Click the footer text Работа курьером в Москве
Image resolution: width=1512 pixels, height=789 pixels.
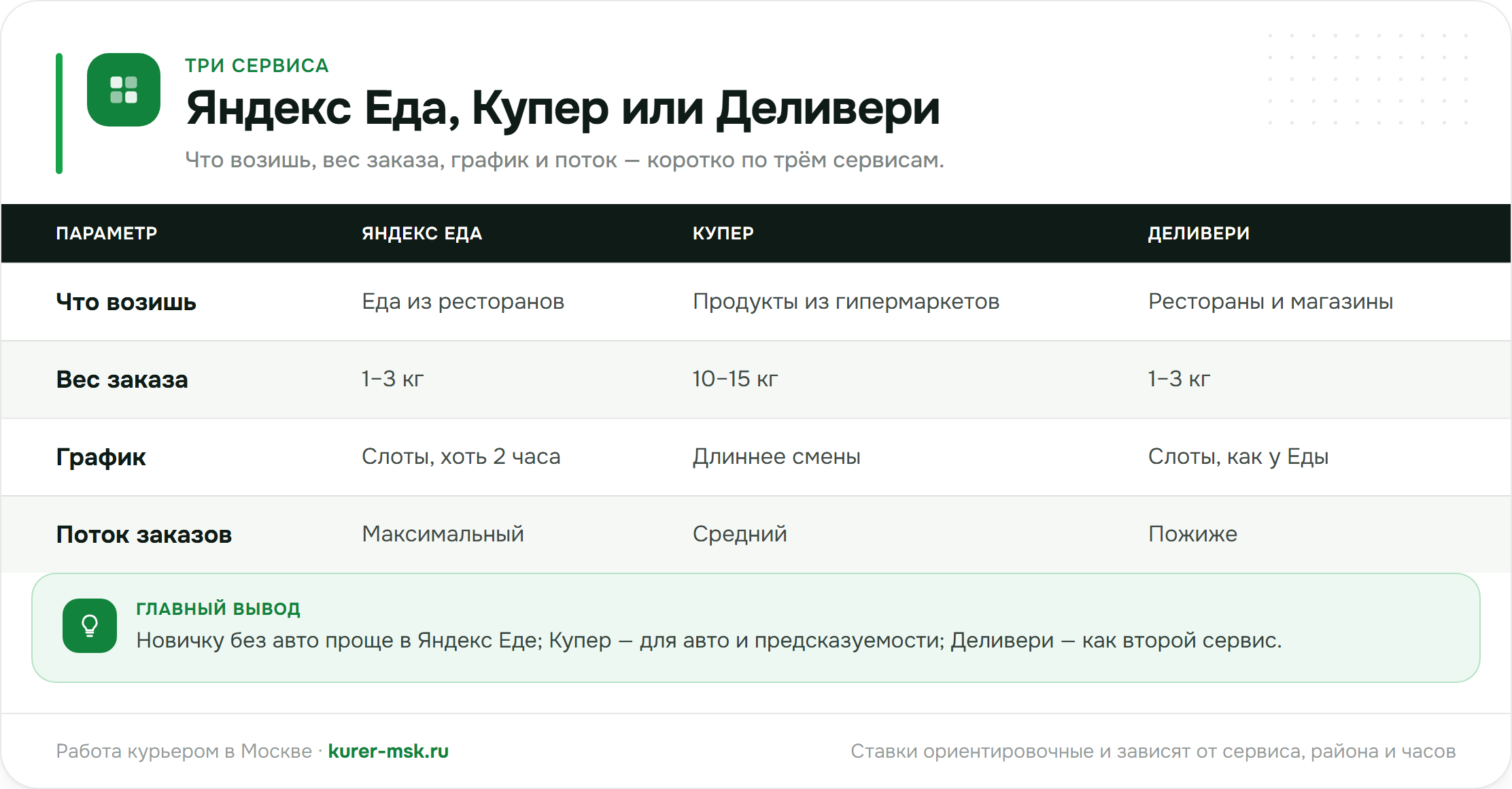184,751
